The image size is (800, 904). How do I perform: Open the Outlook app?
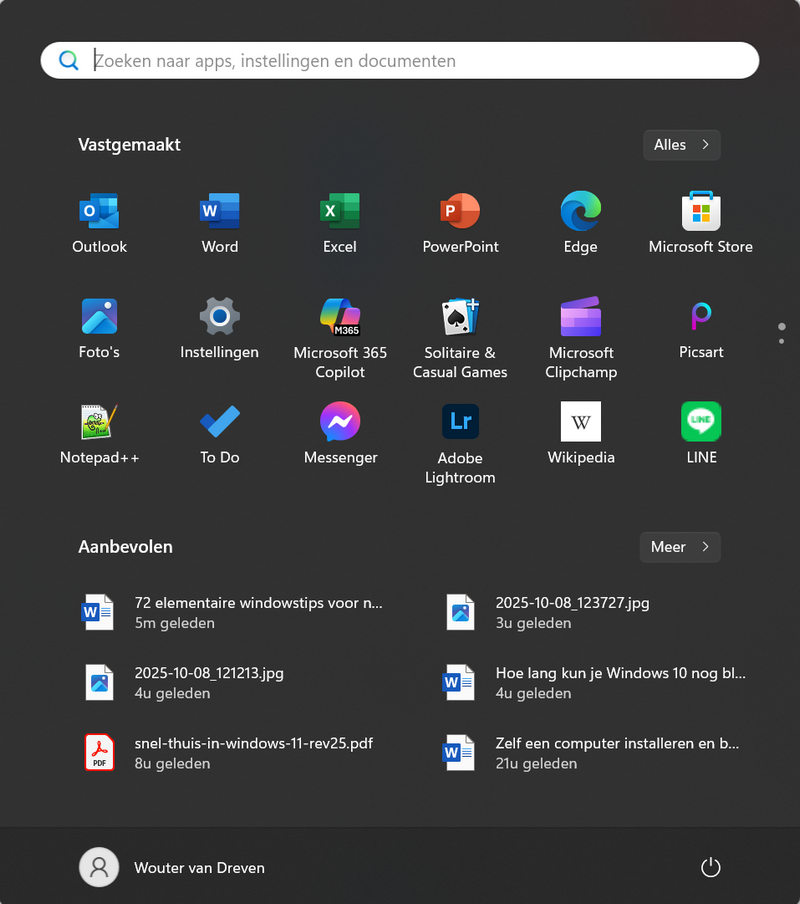[99, 212]
